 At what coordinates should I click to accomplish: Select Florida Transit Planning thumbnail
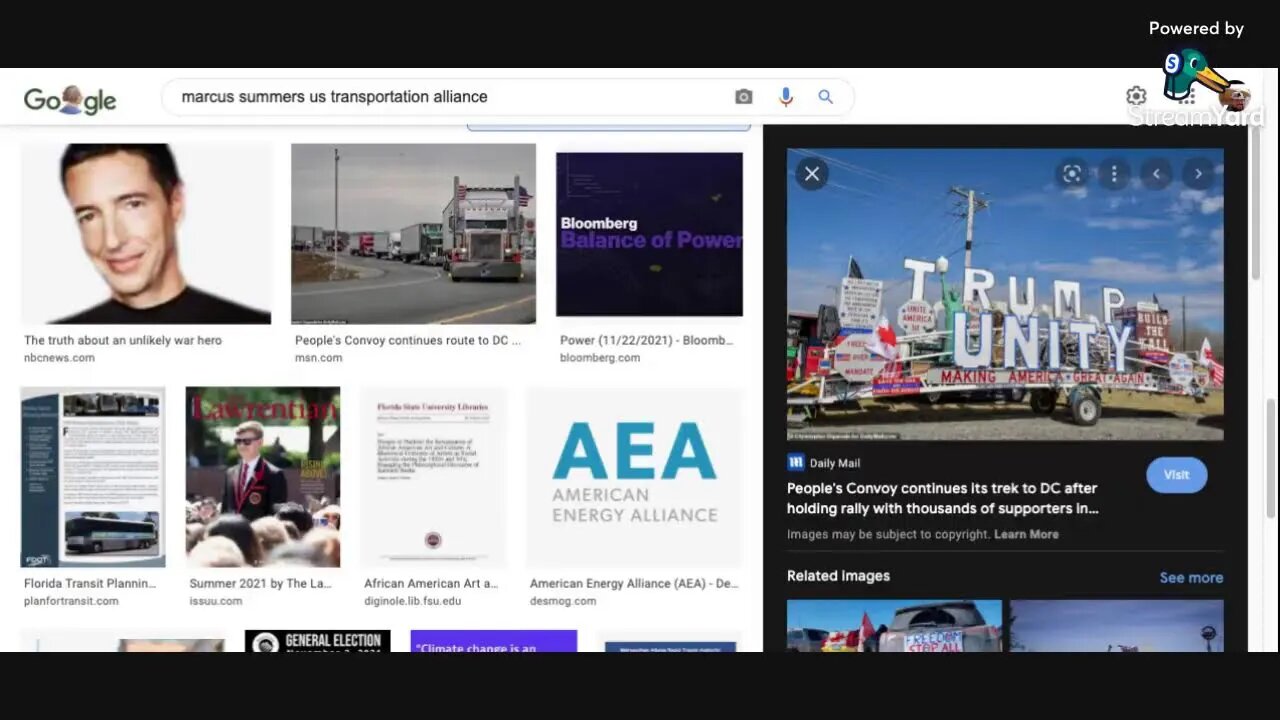[93, 478]
